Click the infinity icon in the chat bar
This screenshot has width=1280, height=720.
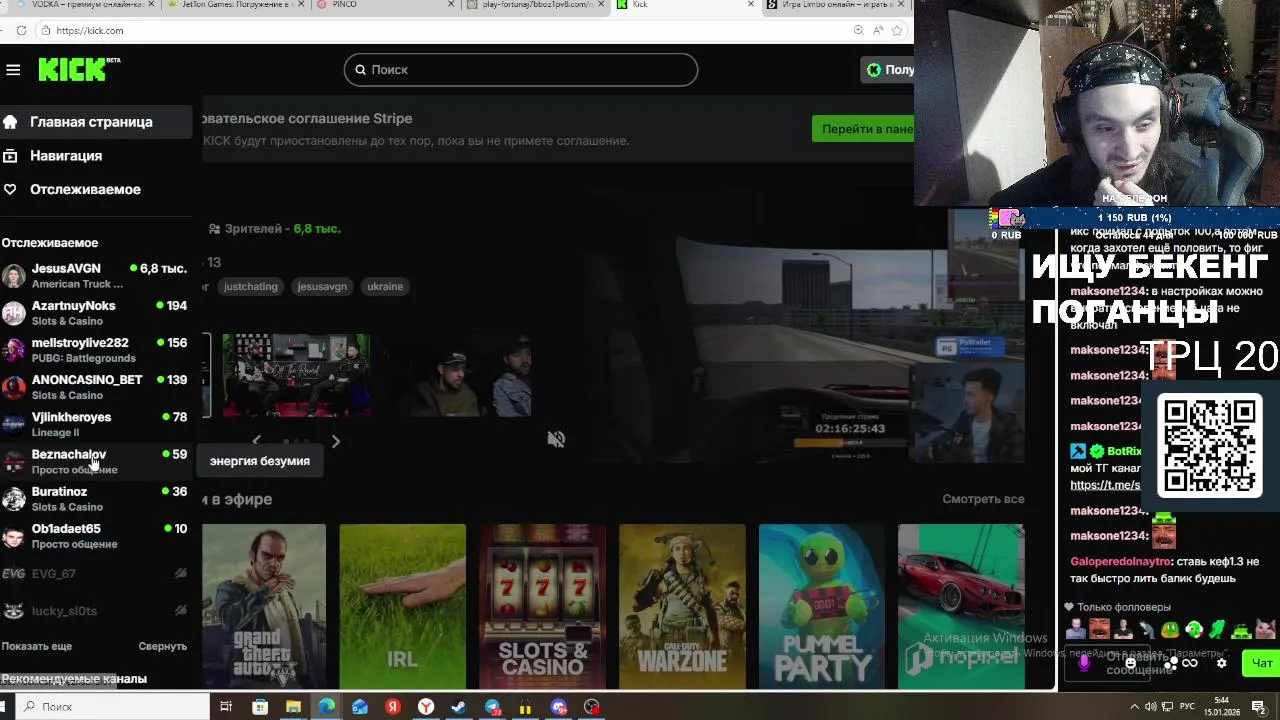pyautogui.click(x=1190, y=662)
